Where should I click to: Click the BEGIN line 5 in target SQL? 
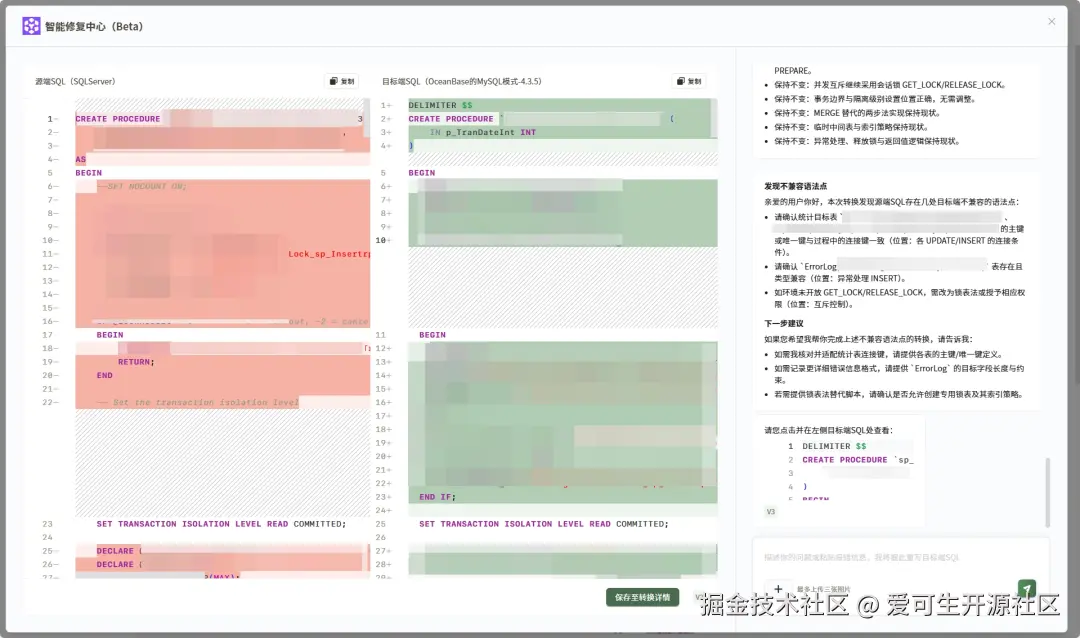[422, 173]
